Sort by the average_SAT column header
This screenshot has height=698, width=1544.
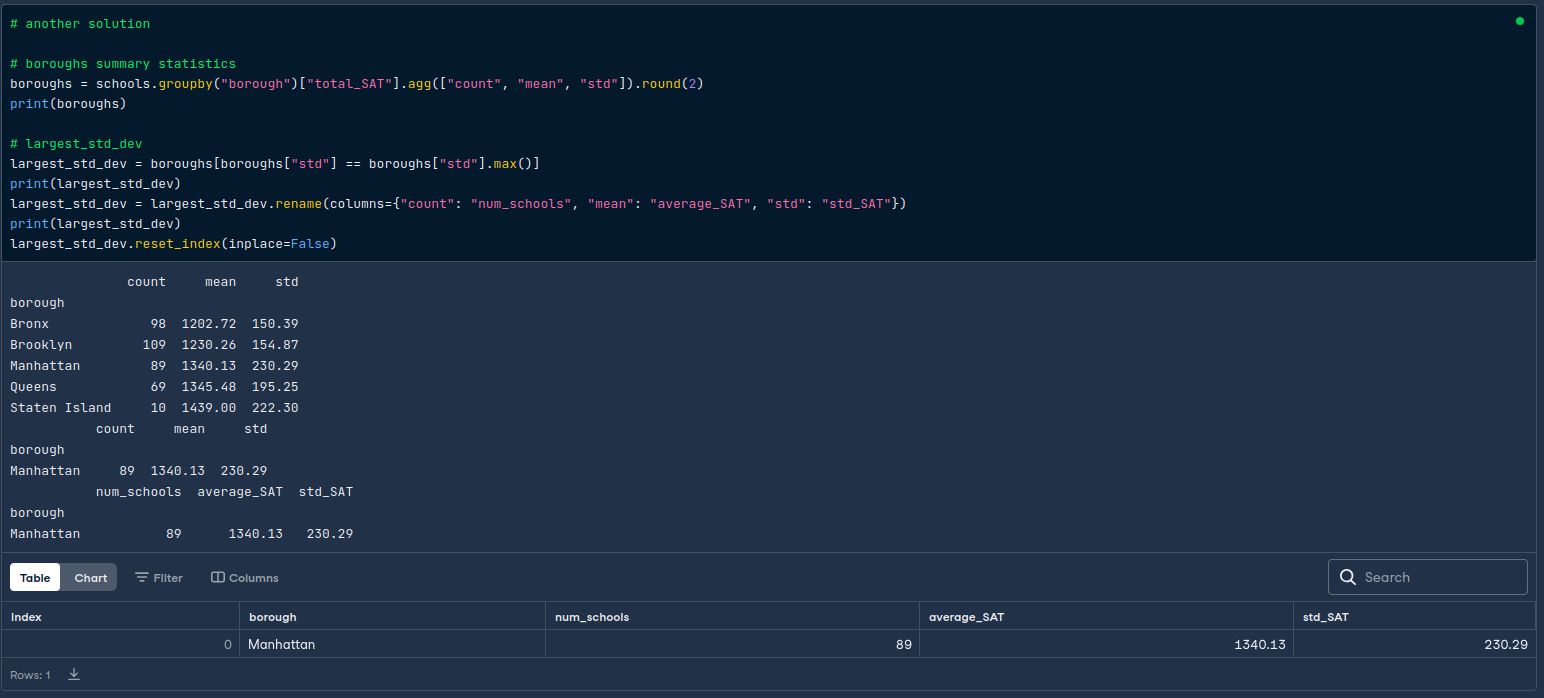click(x=1106, y=617)
